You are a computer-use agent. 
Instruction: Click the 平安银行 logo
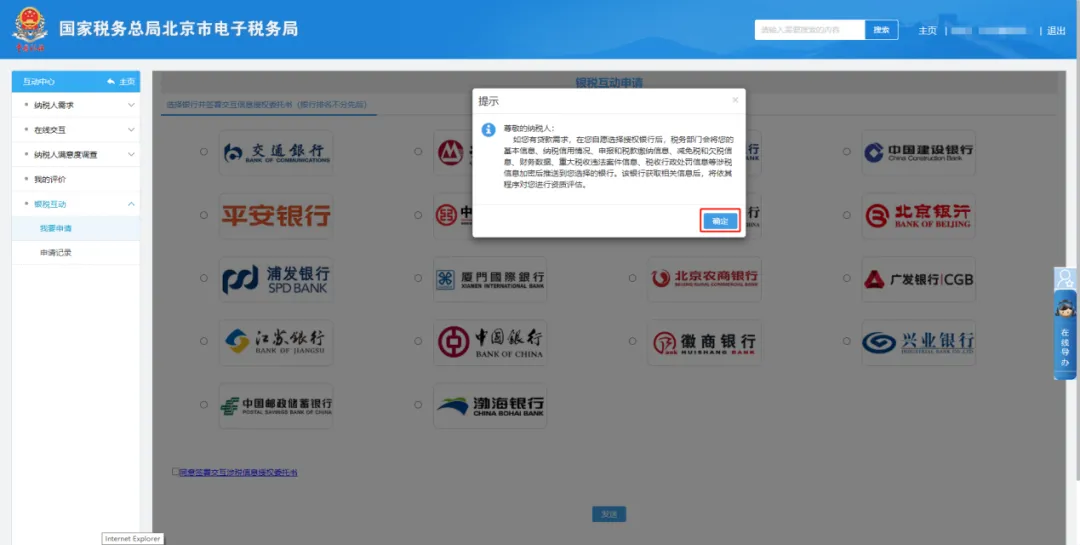276,216
